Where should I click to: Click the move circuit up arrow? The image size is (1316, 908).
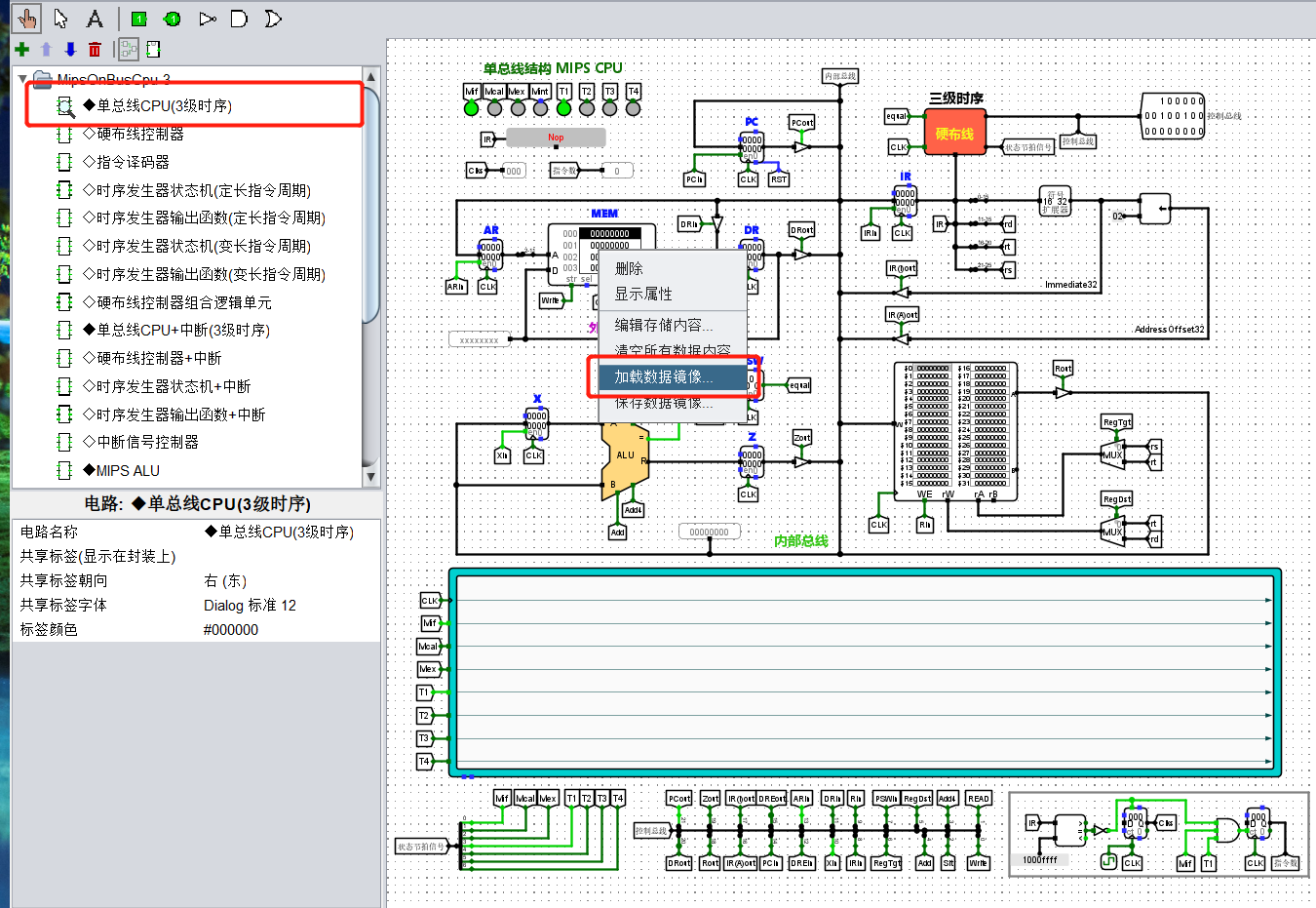coord(46,49)
